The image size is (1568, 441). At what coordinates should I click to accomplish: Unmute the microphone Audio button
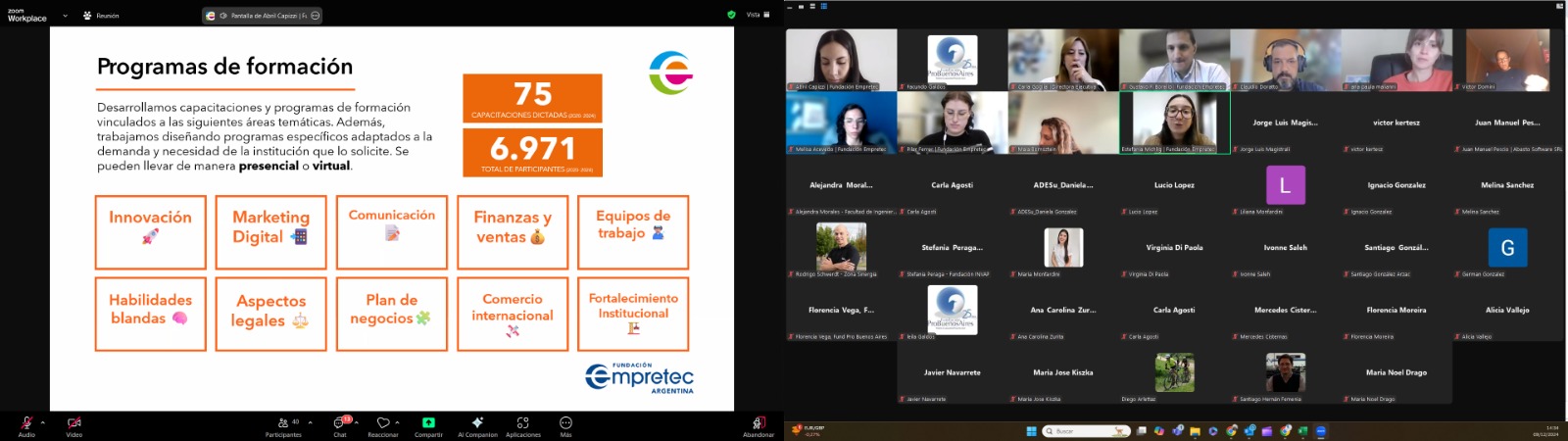(x=26, y=423)
